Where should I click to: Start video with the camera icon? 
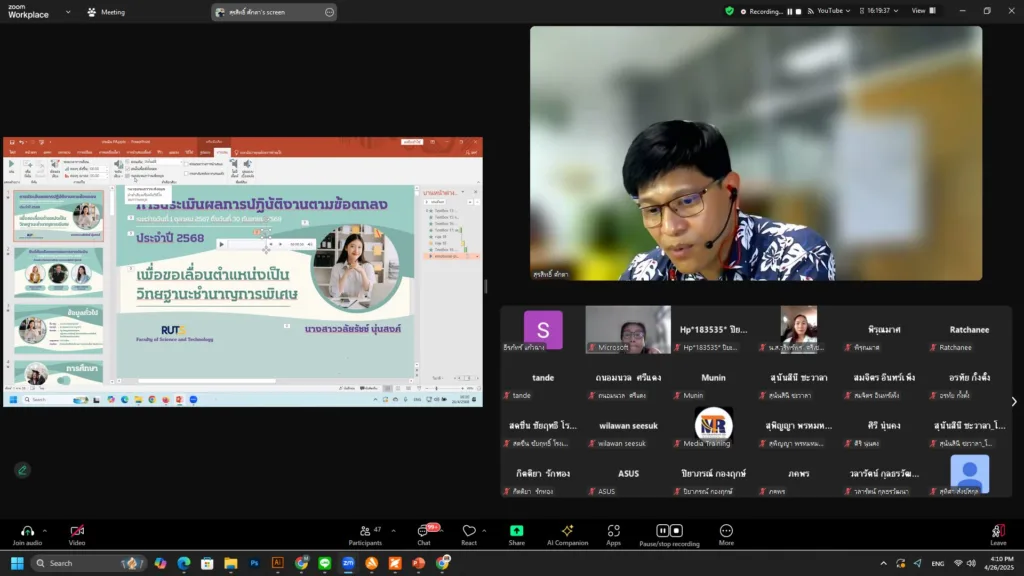tap(77, 531)
